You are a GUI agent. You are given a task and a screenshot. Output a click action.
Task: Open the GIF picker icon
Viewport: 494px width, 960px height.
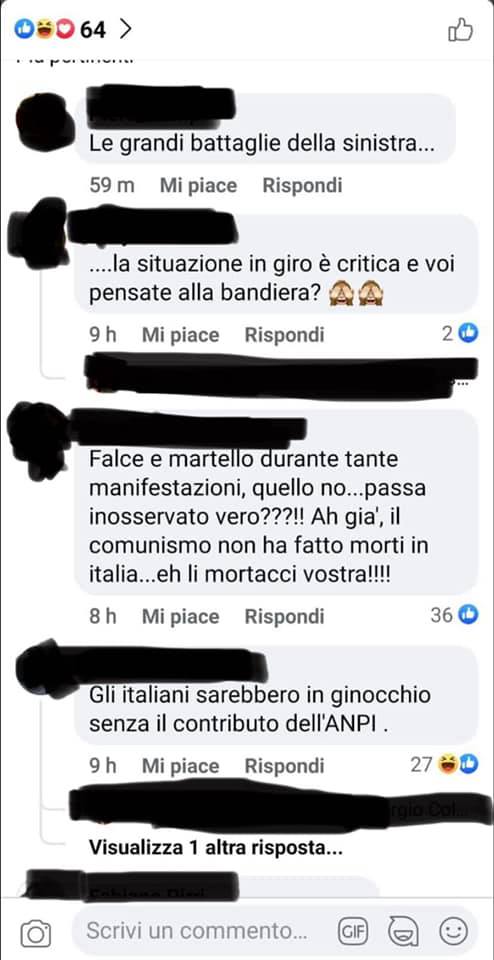click(x=353, y=932)
